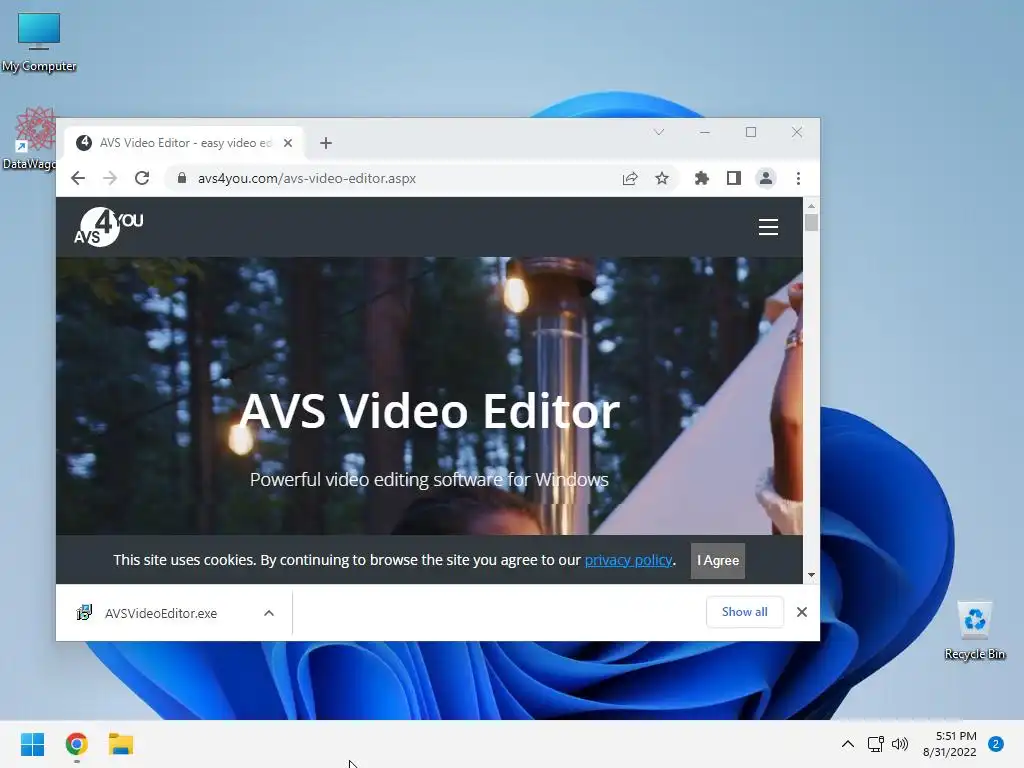Open Chrome three-dot menu
Screen dimensions: 1024x768
pos(798,178)
